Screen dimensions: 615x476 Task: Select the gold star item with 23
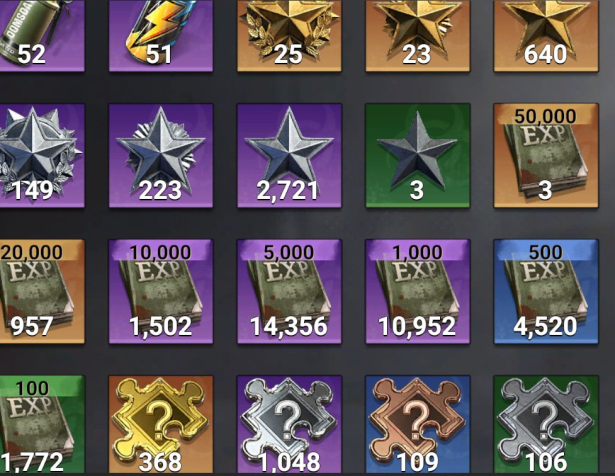point(418,36)
